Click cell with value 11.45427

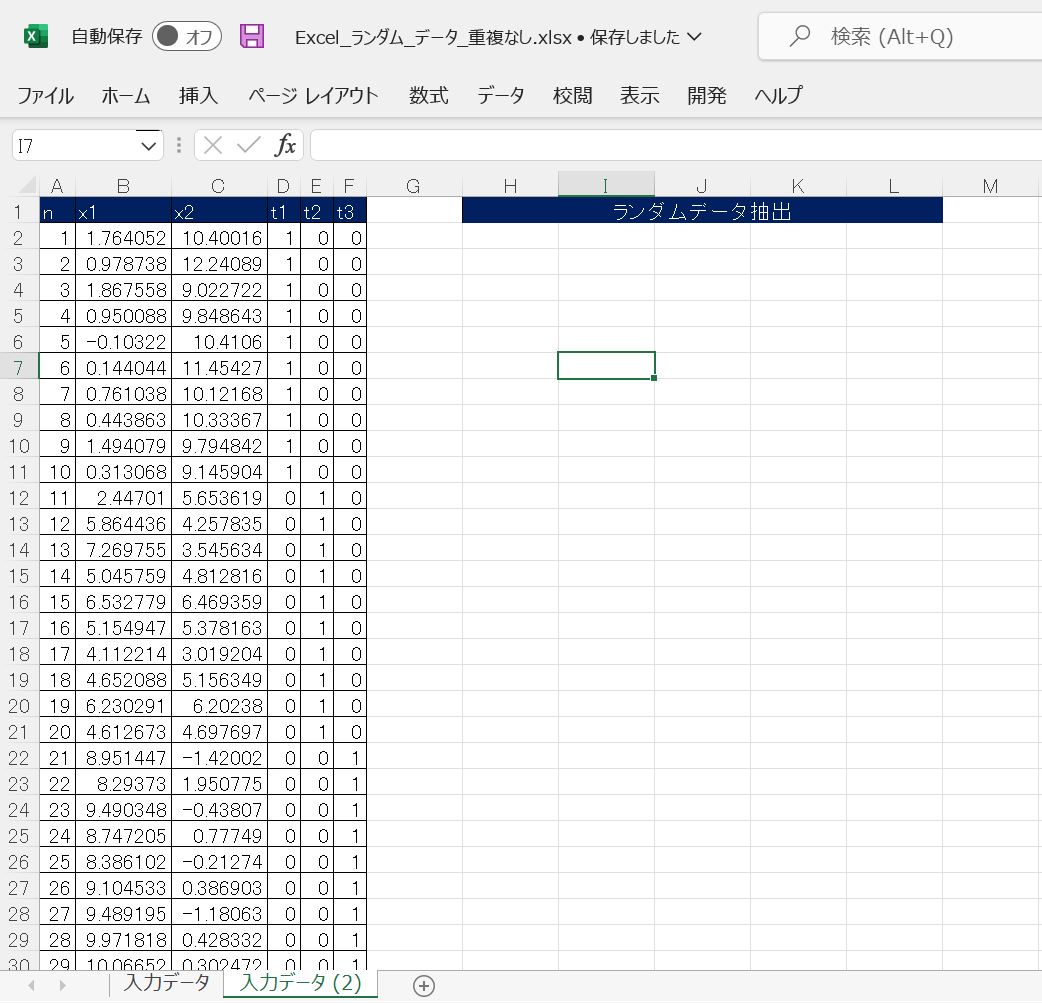click(x=219, y=368)
